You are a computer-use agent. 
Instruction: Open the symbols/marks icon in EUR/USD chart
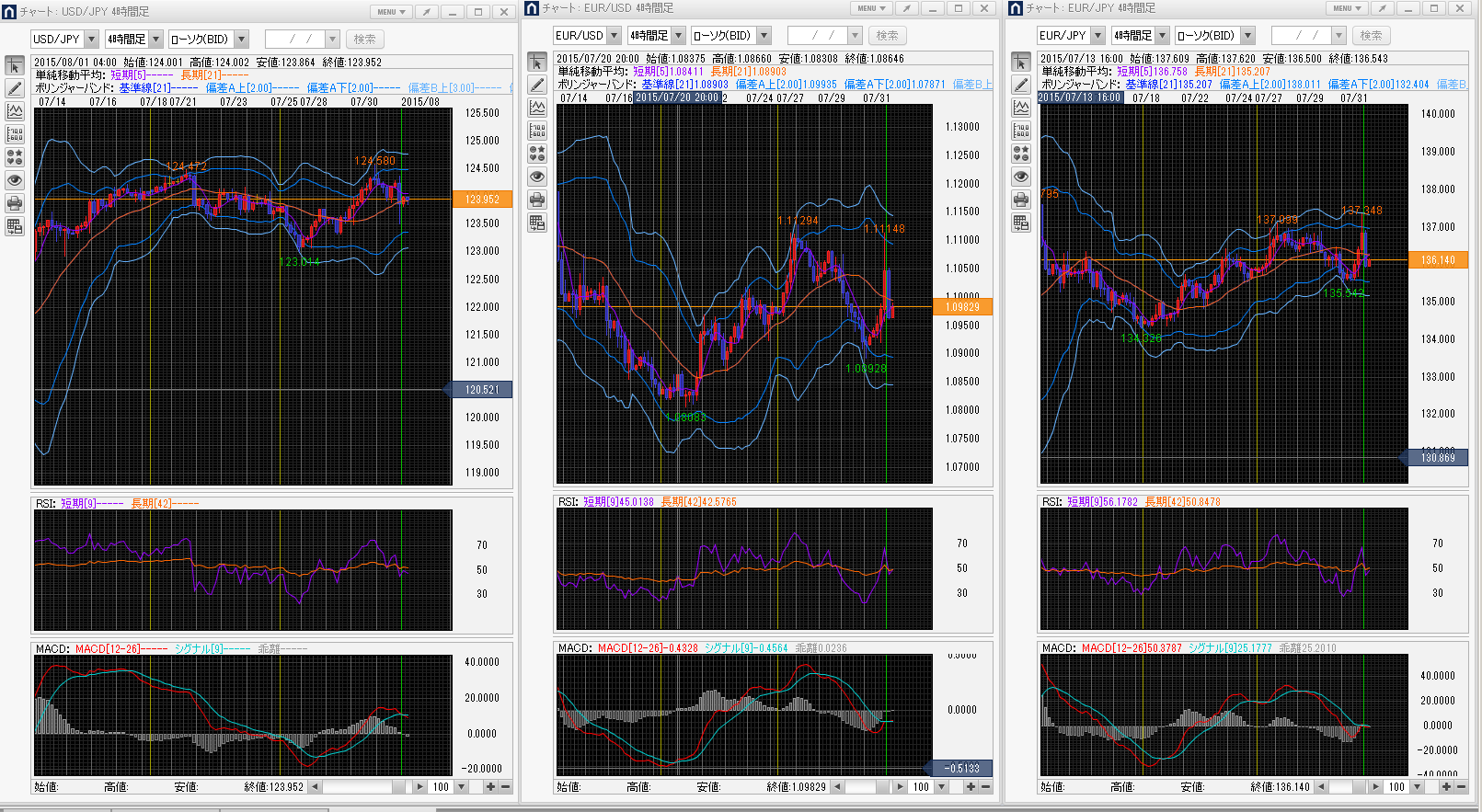click(537, 154)
